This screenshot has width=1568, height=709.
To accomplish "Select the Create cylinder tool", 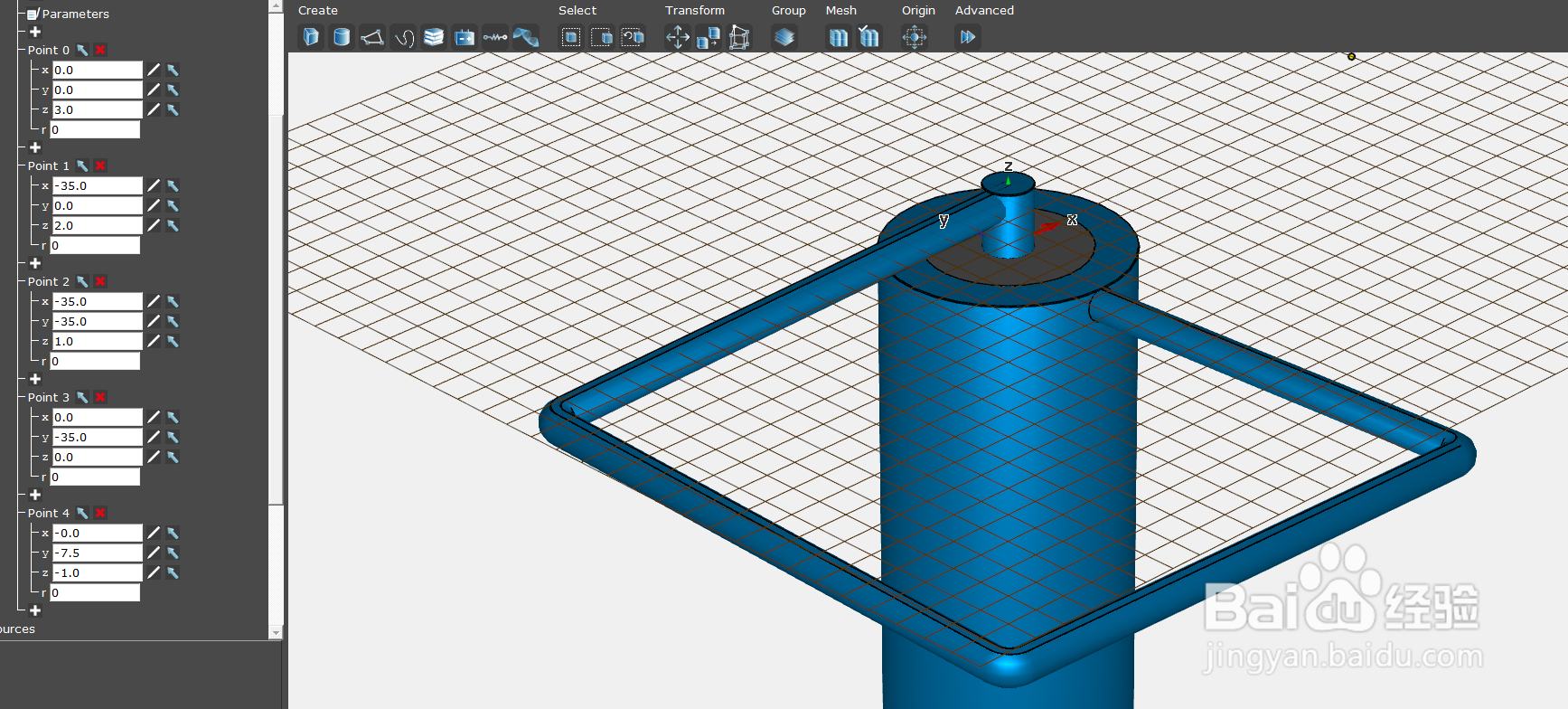I will pos(342,37).
